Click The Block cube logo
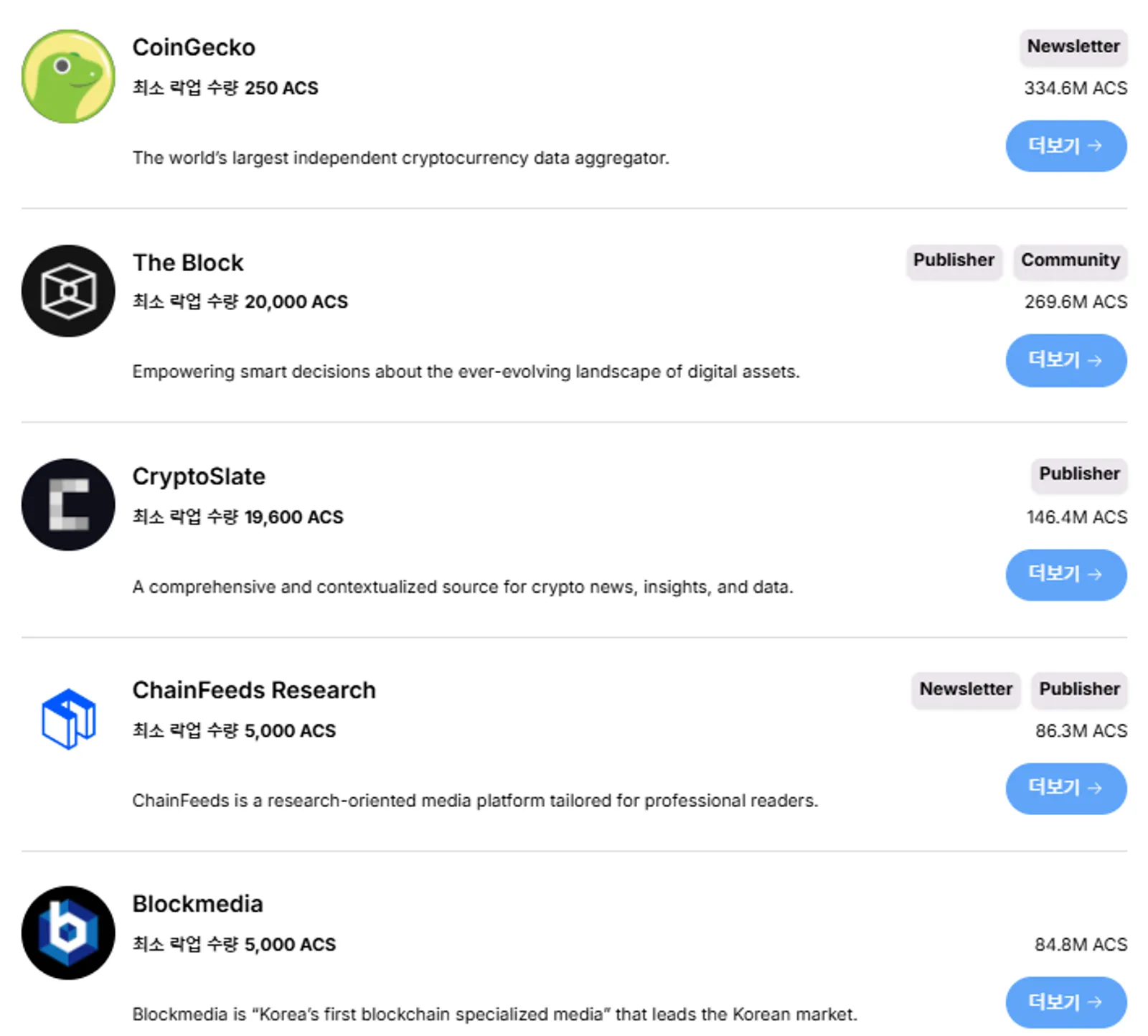 coord(68,291)
